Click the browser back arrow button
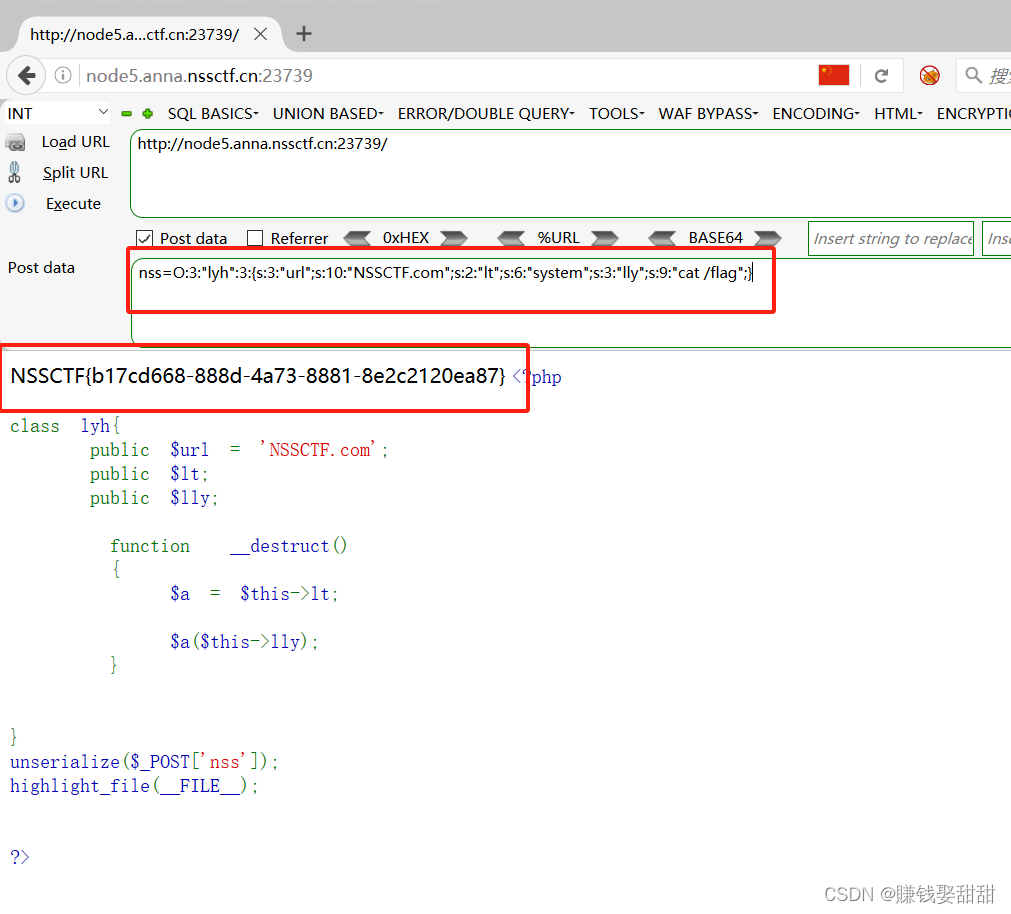The image size is (1011, 914). point(26,75)
